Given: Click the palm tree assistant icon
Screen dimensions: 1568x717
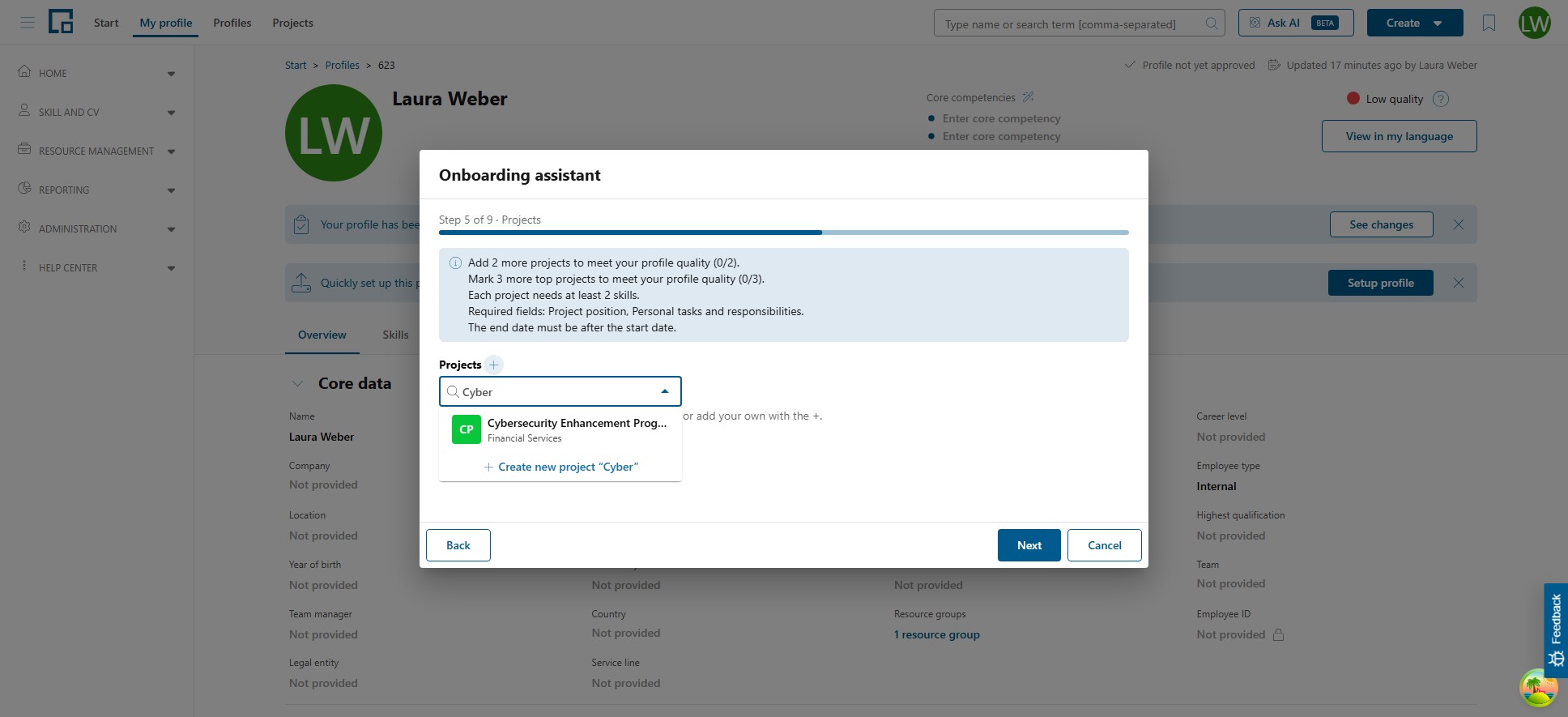Looking at the screenshot, I should coord(1537,688).
